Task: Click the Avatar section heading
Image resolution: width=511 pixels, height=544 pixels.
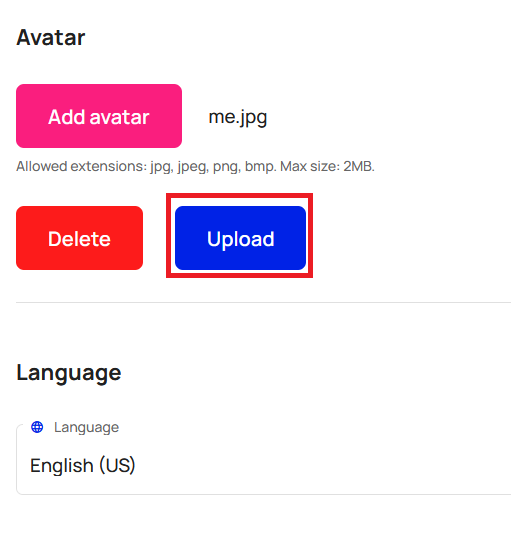Action: [51, 37]
